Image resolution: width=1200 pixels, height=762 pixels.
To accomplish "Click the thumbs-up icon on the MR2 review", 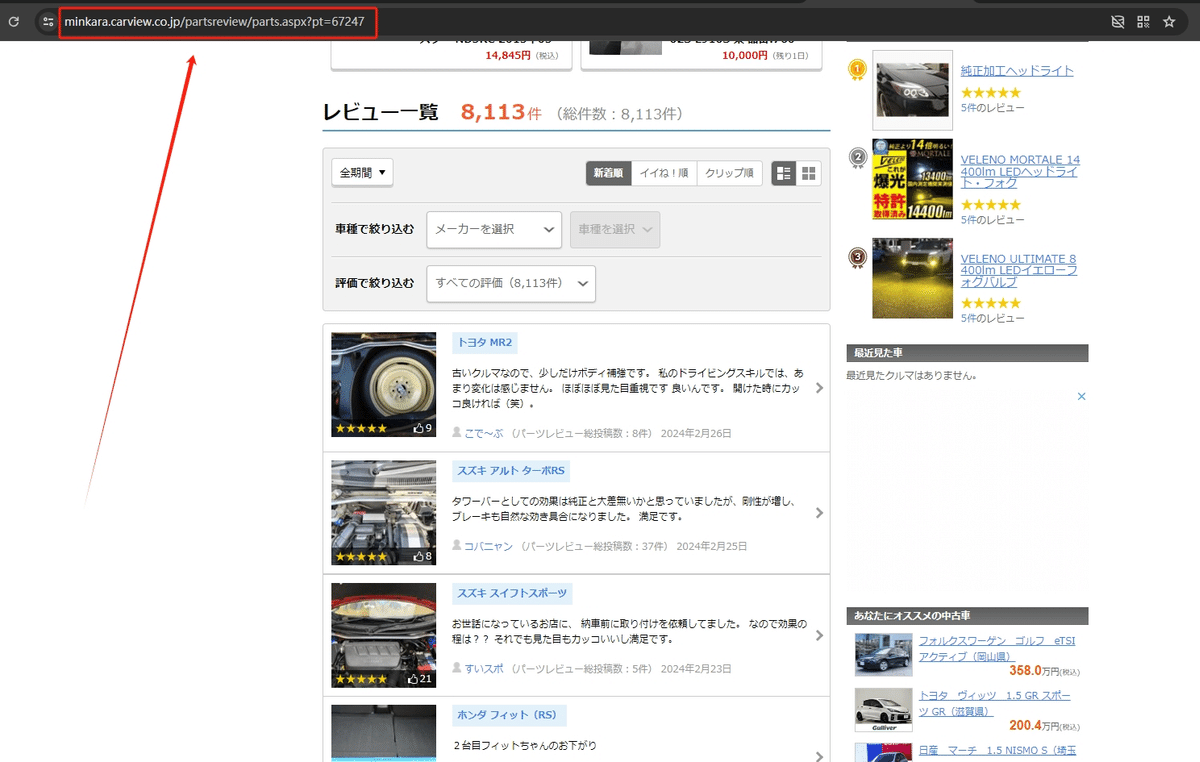I will 418,428.
